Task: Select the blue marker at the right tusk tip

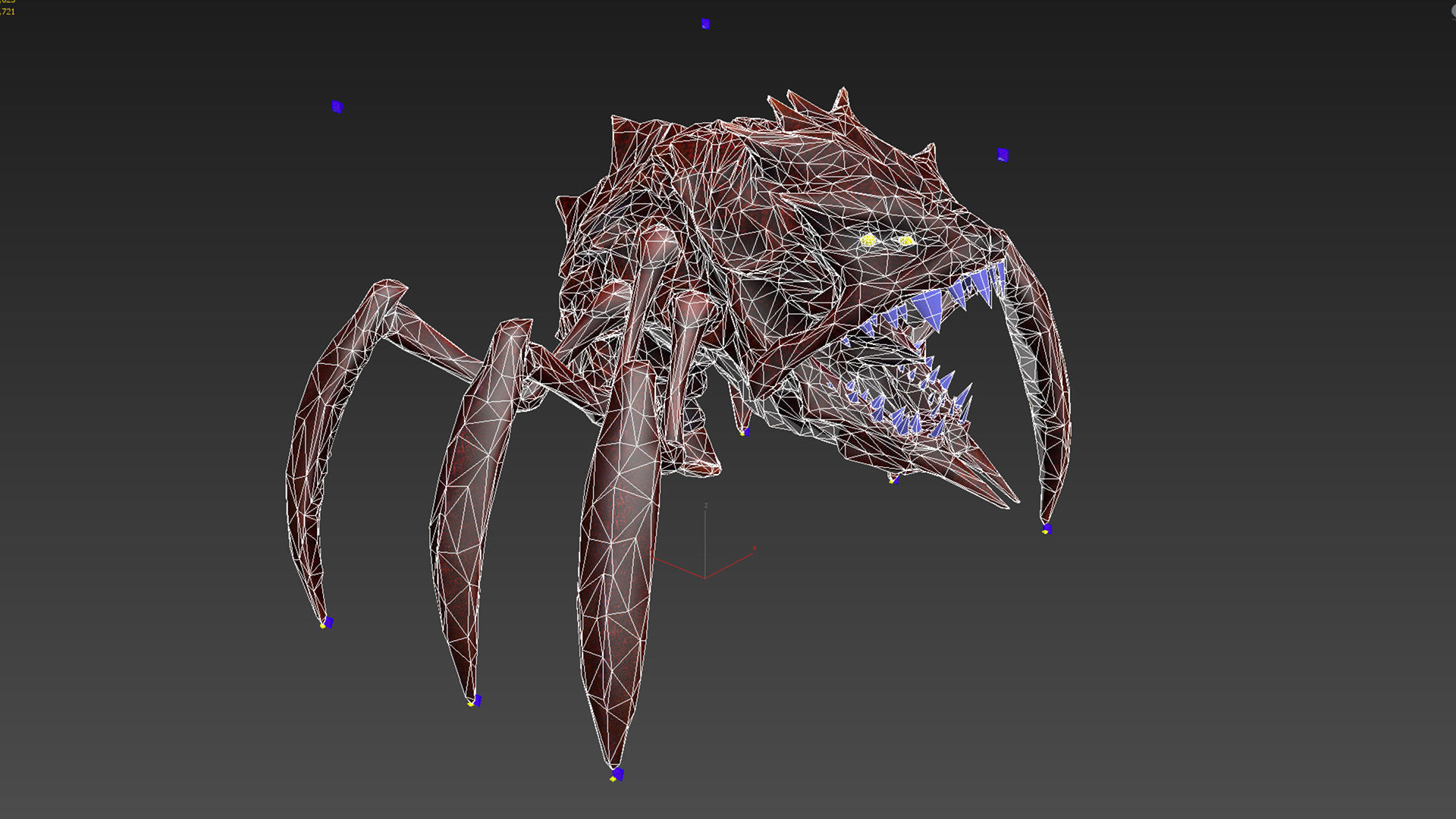Action: pyautogui.click(x=1046, y=529)
